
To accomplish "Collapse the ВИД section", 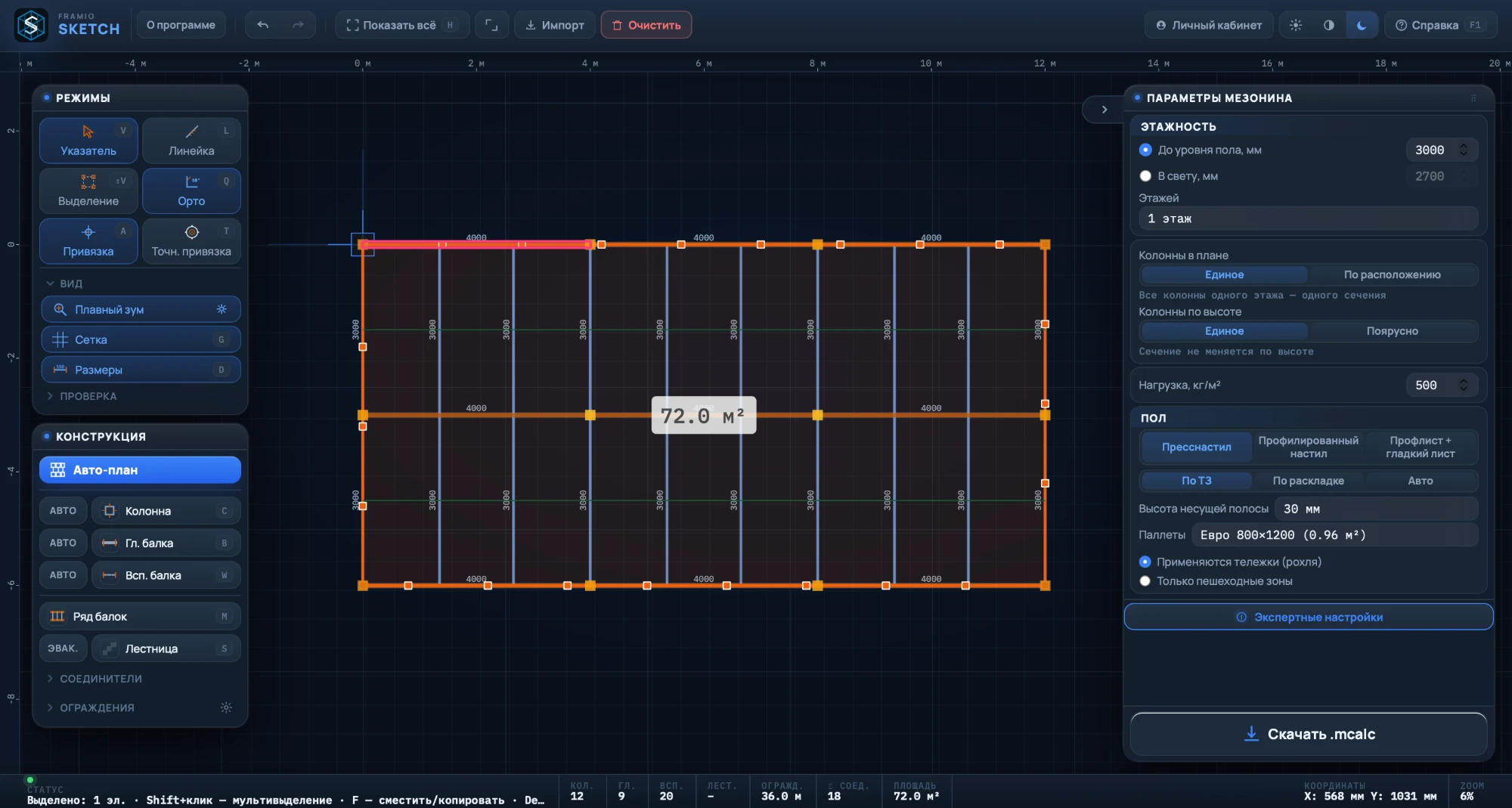I will [x=65, y=283].
